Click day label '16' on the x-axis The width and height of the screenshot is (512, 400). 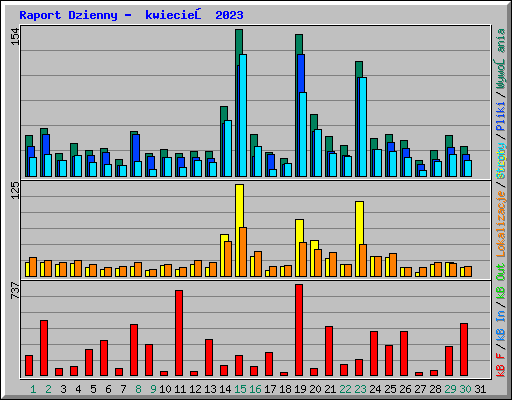[255, 389]
